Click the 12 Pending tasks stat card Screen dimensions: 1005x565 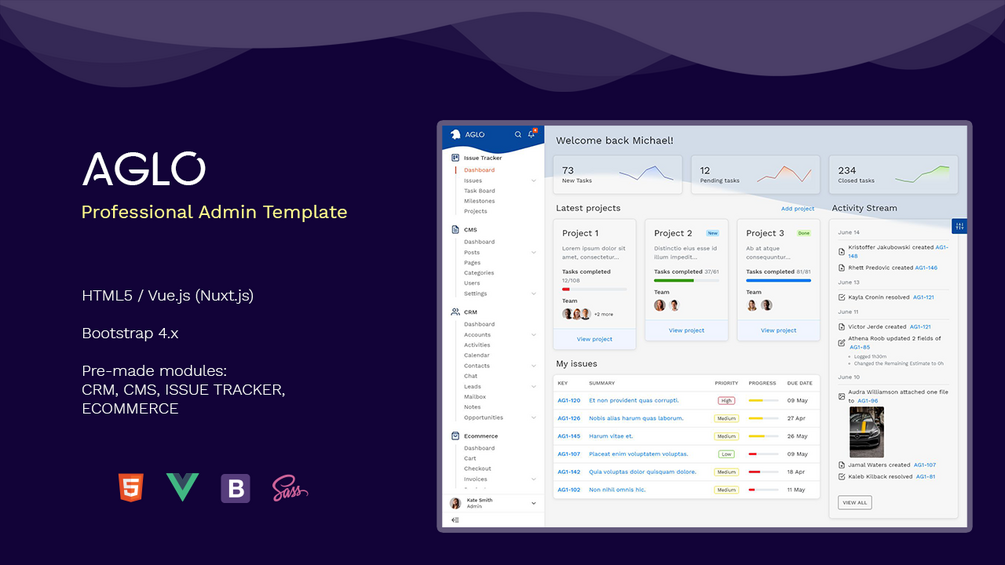(756, 174)
